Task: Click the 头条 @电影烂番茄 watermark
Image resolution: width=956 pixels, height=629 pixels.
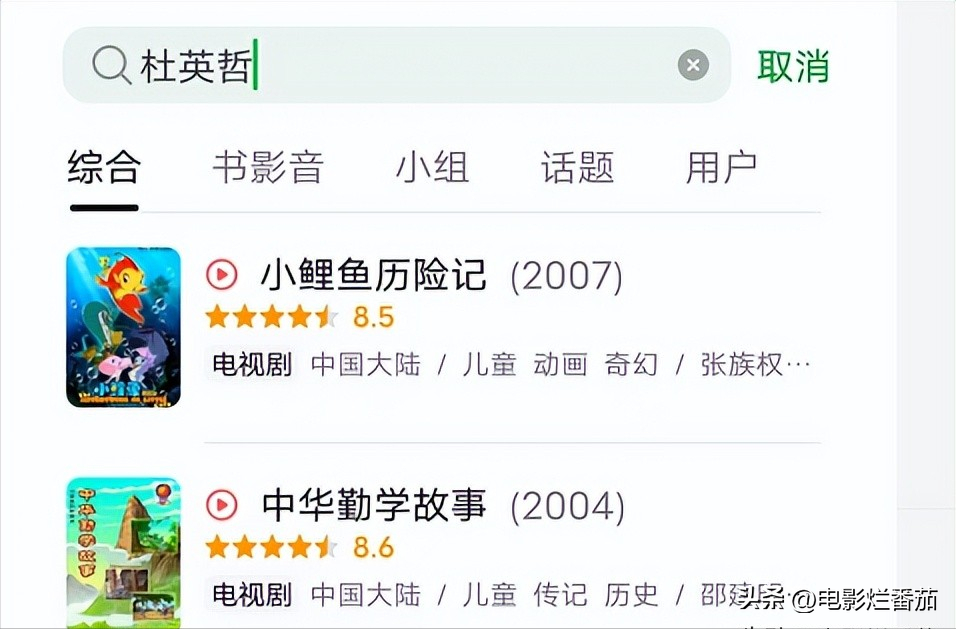Action: coord(838,600)
